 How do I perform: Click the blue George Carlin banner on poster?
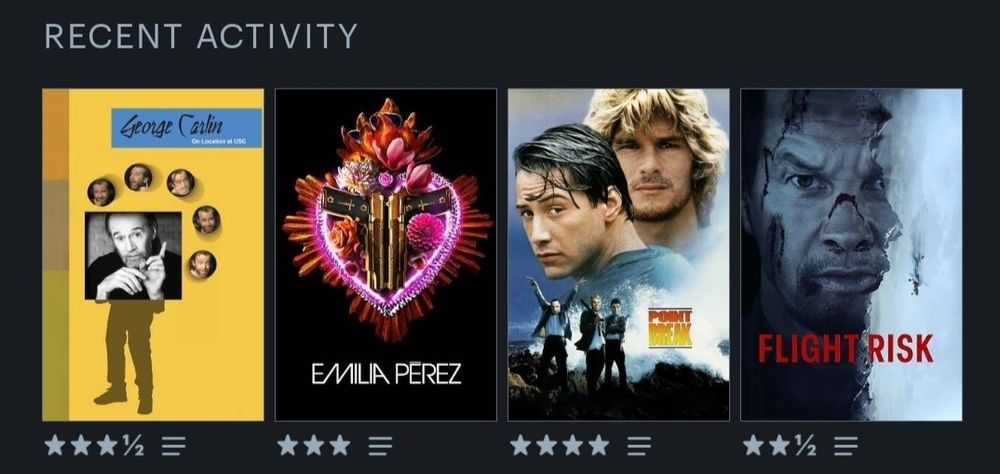[x=187, y=128]
